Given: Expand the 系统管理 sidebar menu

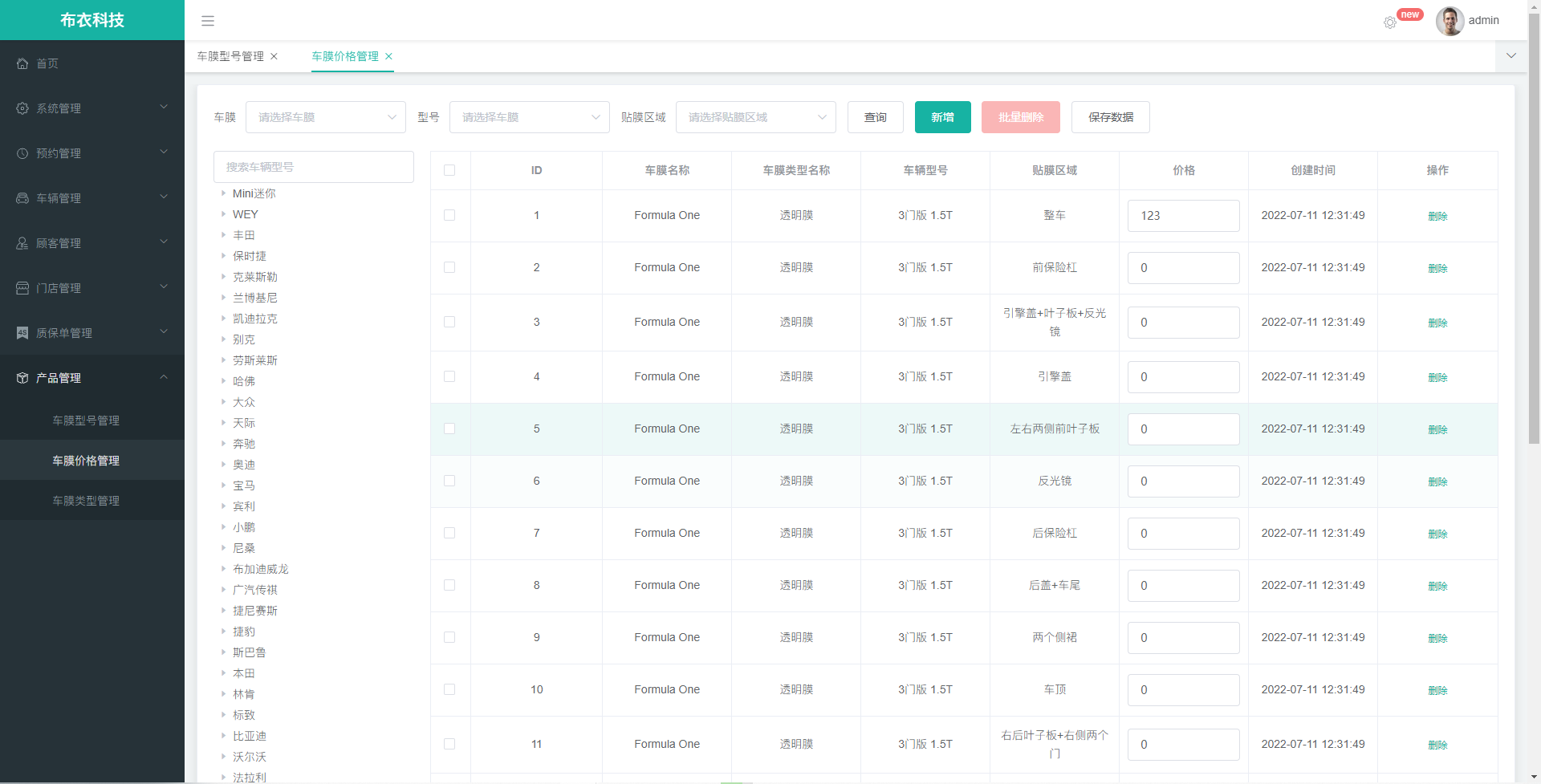Looking at the screenshot, I should [92, 108].
